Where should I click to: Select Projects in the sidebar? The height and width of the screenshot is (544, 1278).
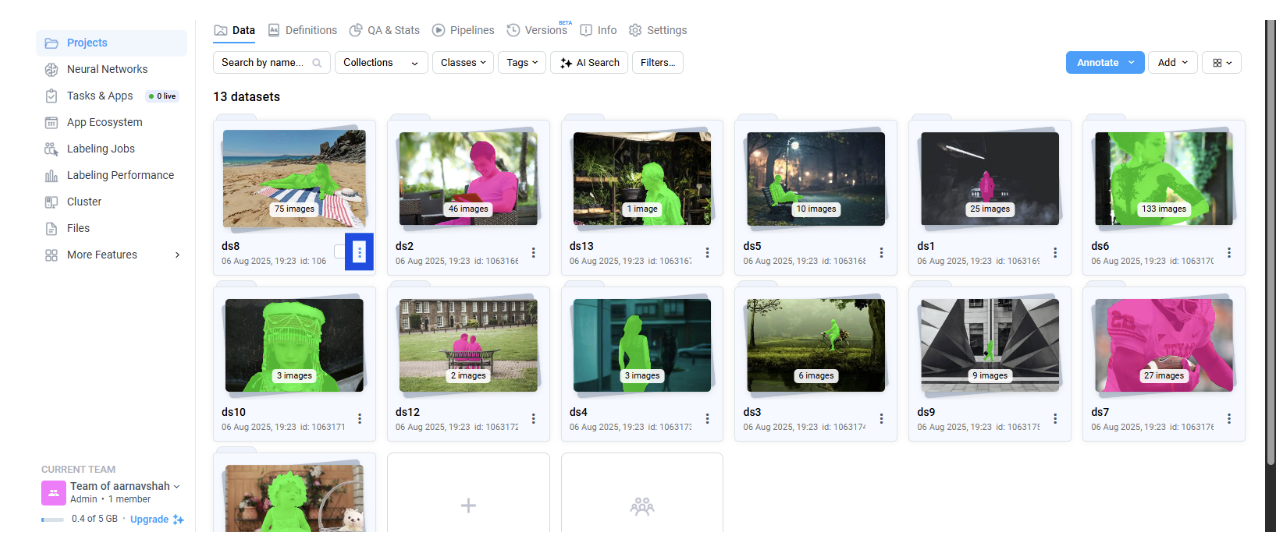click(x=112, y=43)
